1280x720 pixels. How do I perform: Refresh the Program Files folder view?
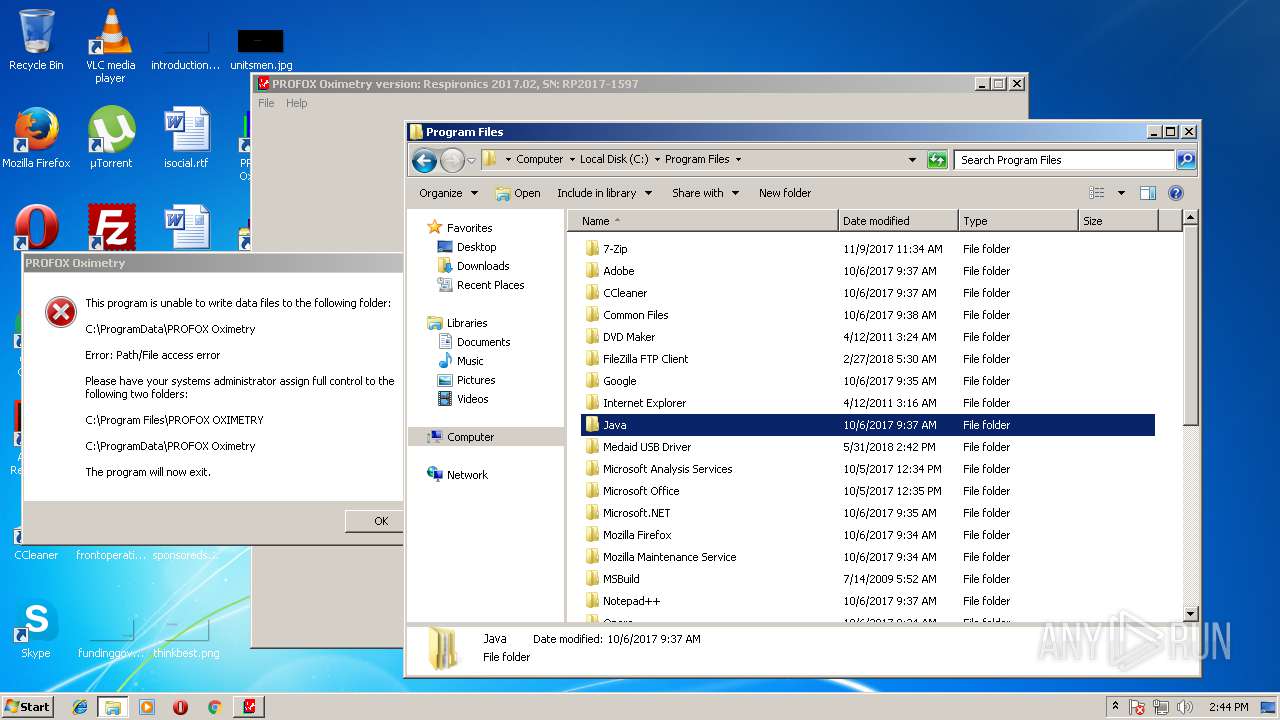[937, 160]
